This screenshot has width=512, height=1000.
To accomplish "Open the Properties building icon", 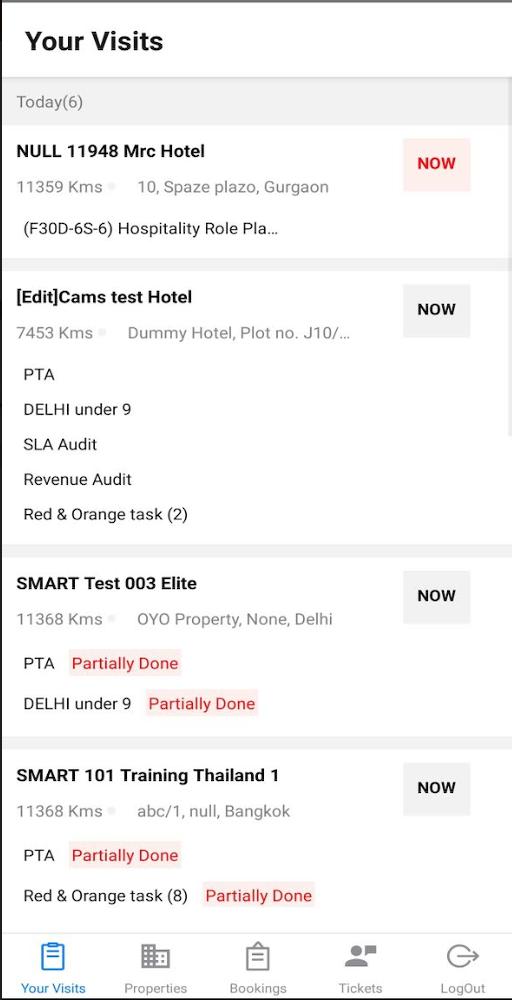I will (x=155, y=957).
